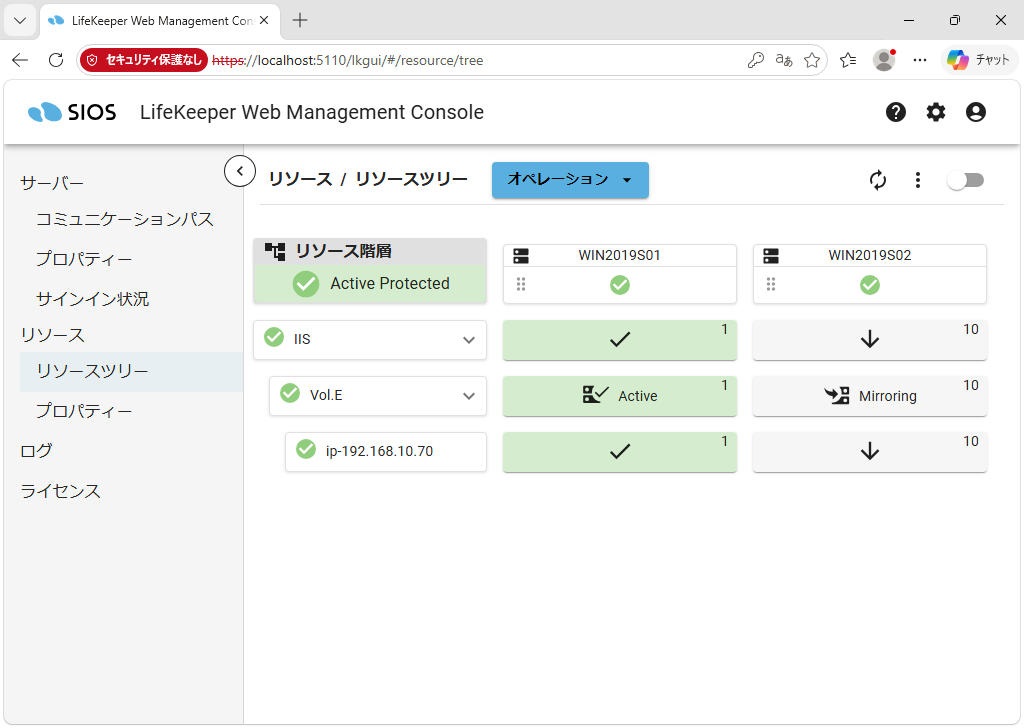Image resolution: width=1024 pixels, height=728 pixels.
Task: Expand the IIS resource chevron
Action: tap(468, 340)
